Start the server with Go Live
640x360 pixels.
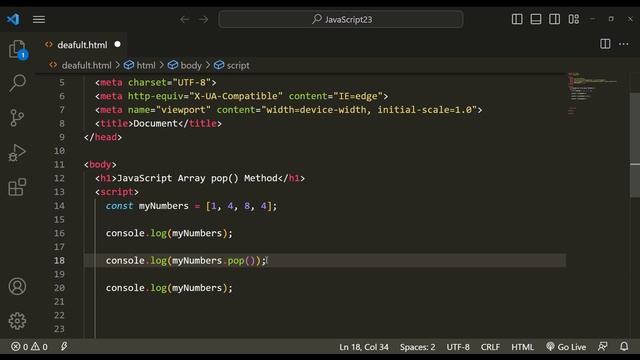pyautogui.click(x=566, y=347)
